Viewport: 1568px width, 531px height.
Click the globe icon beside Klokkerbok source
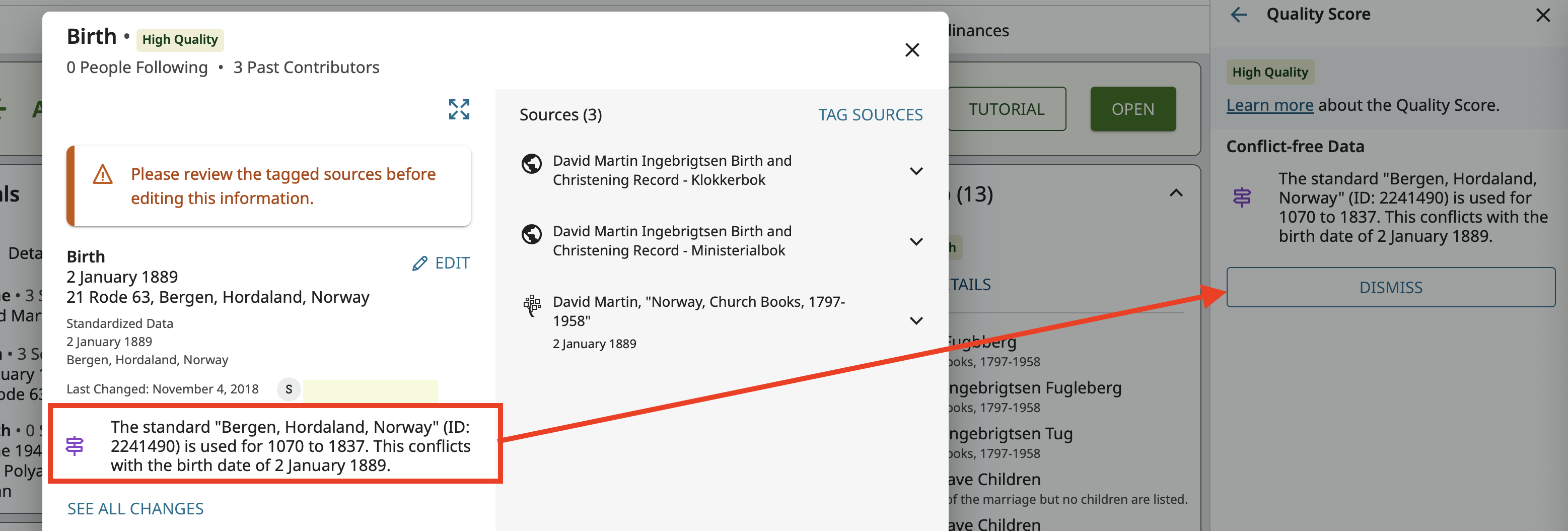coord(531,164)
